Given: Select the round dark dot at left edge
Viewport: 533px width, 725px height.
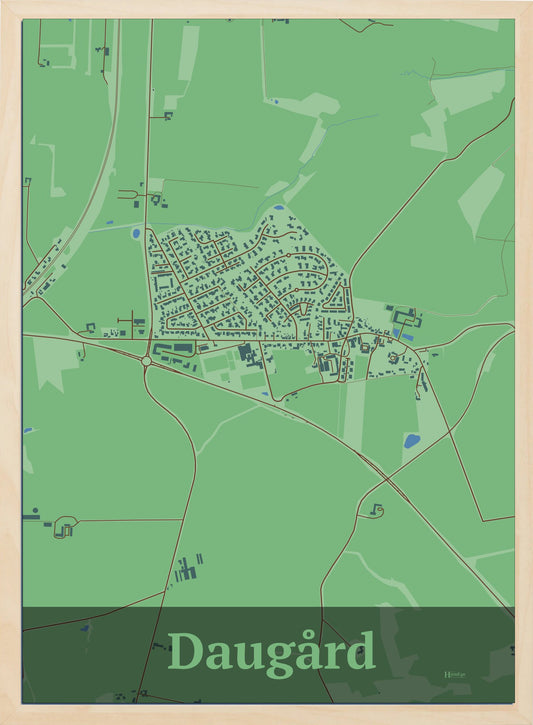Looking at the screenshot, I should tap(36, 510).
